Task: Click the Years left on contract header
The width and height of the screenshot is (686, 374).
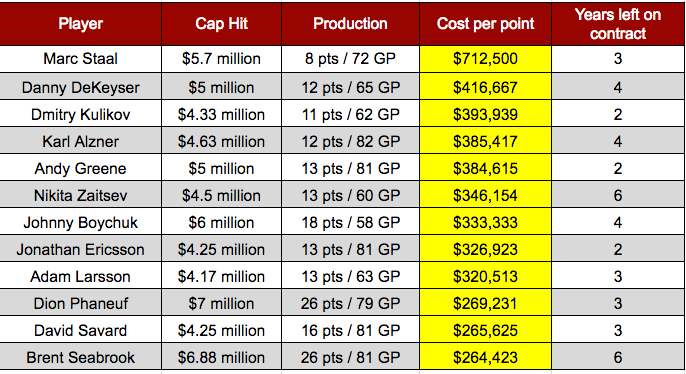Action: (618, 24)
